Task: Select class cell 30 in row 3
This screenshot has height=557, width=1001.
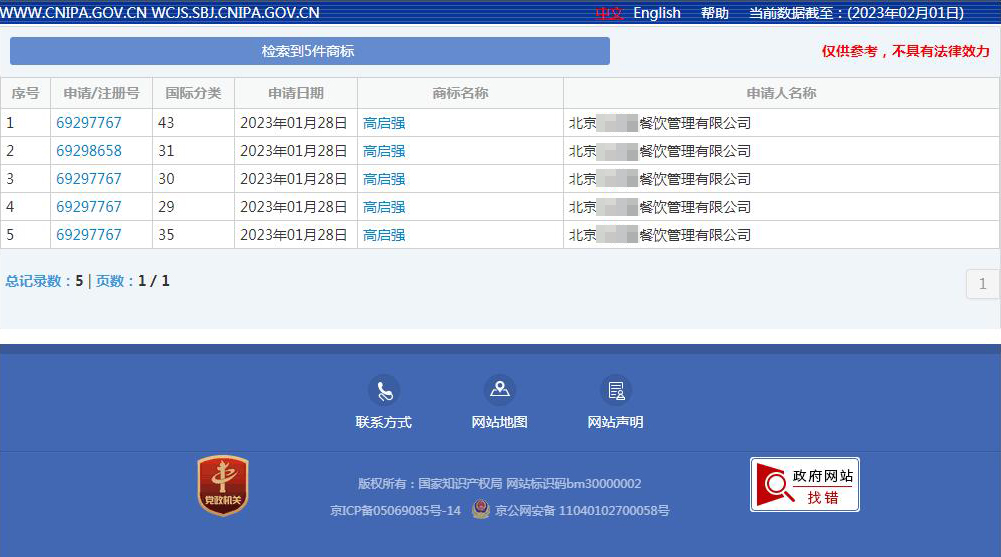Action: tap(193, 179)
